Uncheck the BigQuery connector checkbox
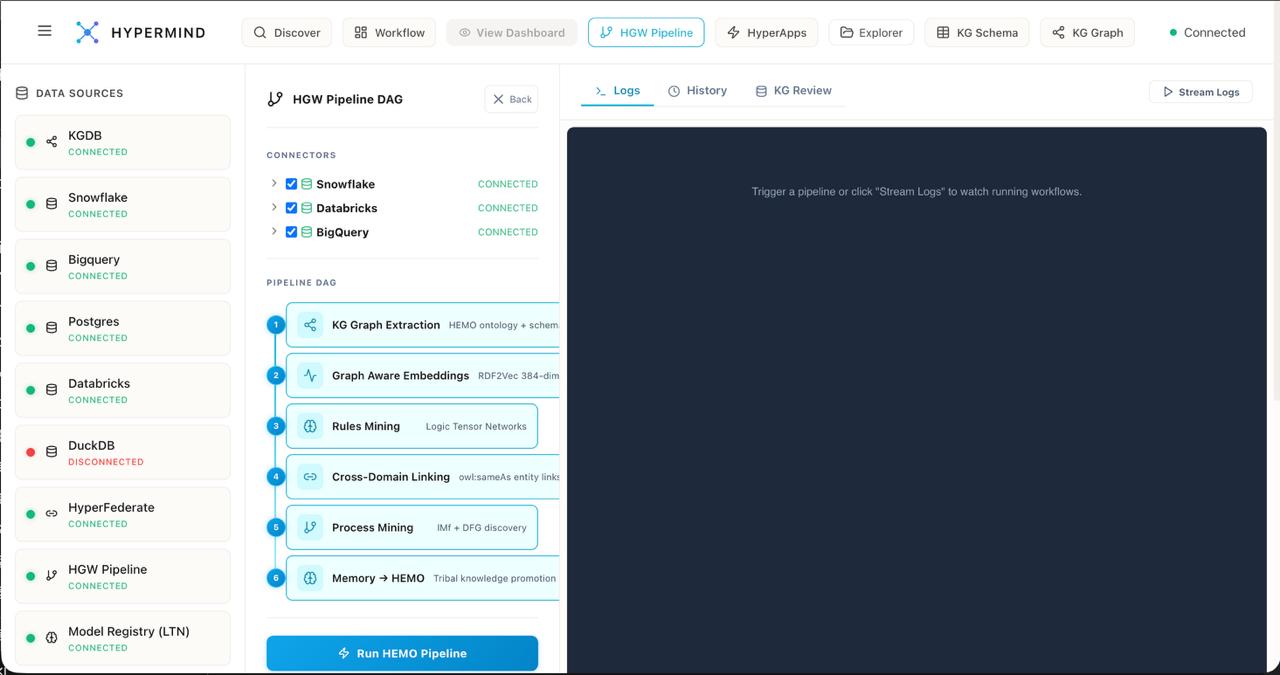Screen dimensions: 1280x675 291,232
